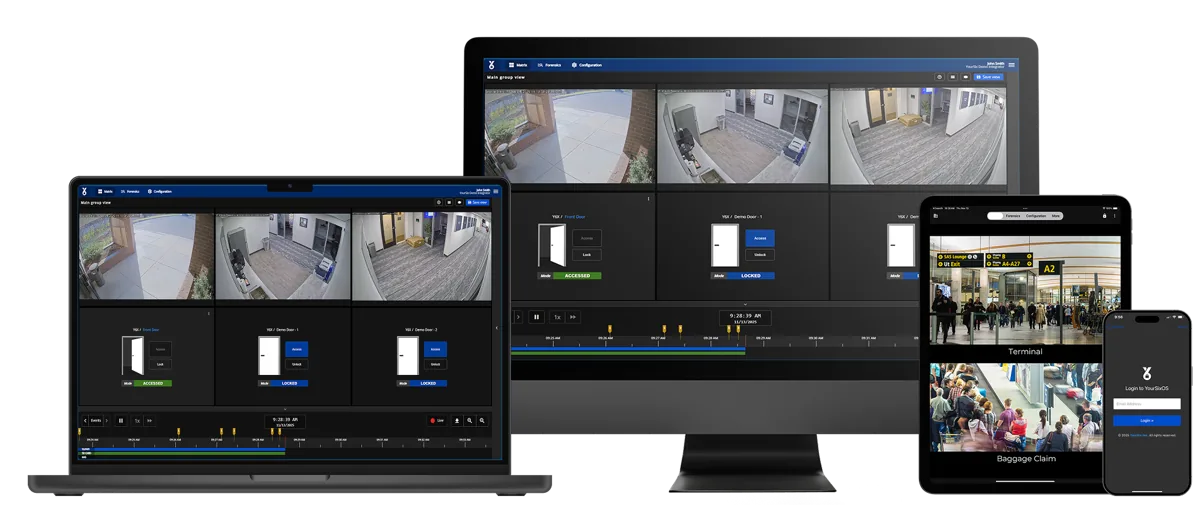
Task: Switch to Forensics tab on the laptop
Action: click(130, 191)
